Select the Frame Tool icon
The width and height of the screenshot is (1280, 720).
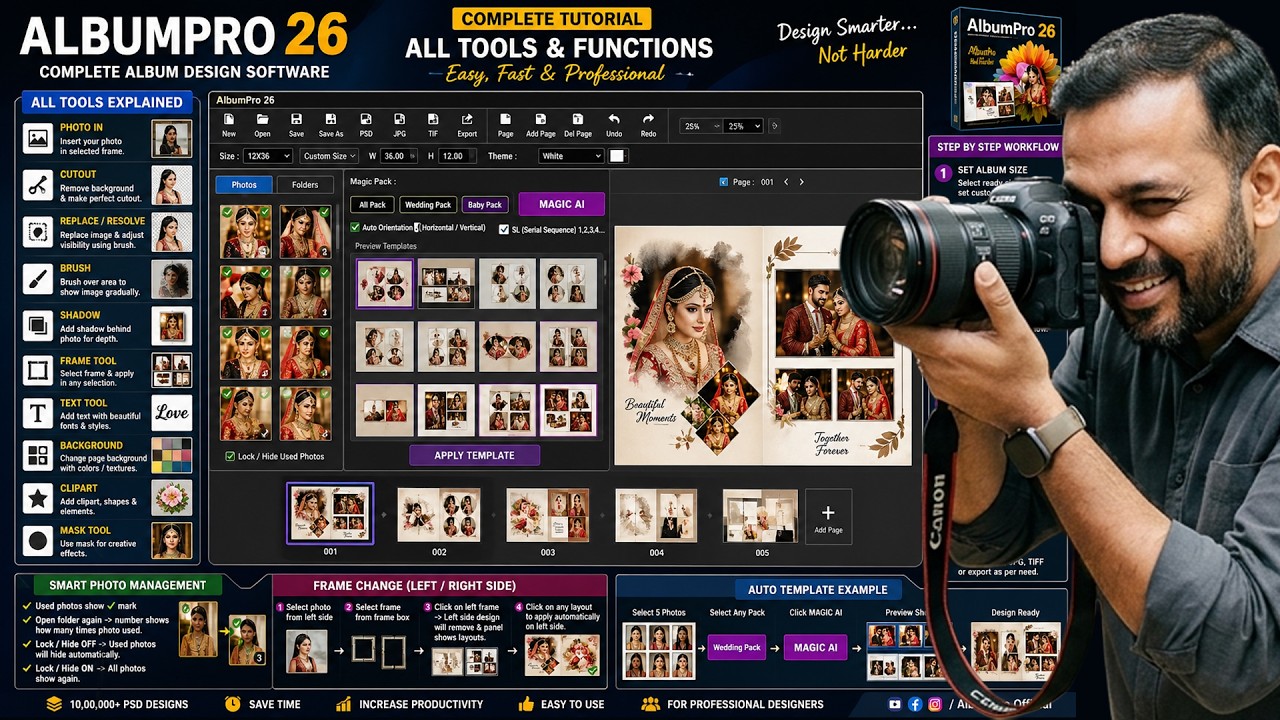[38, 371]
